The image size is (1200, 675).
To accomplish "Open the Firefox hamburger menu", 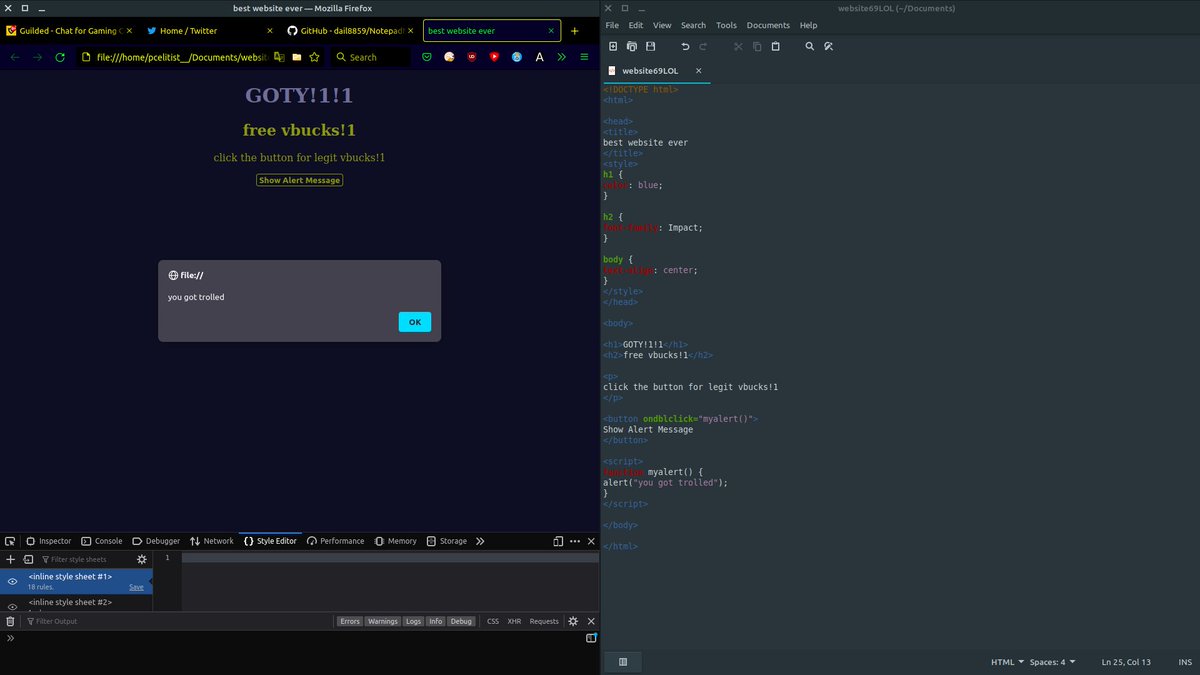I will click(585, 57).
